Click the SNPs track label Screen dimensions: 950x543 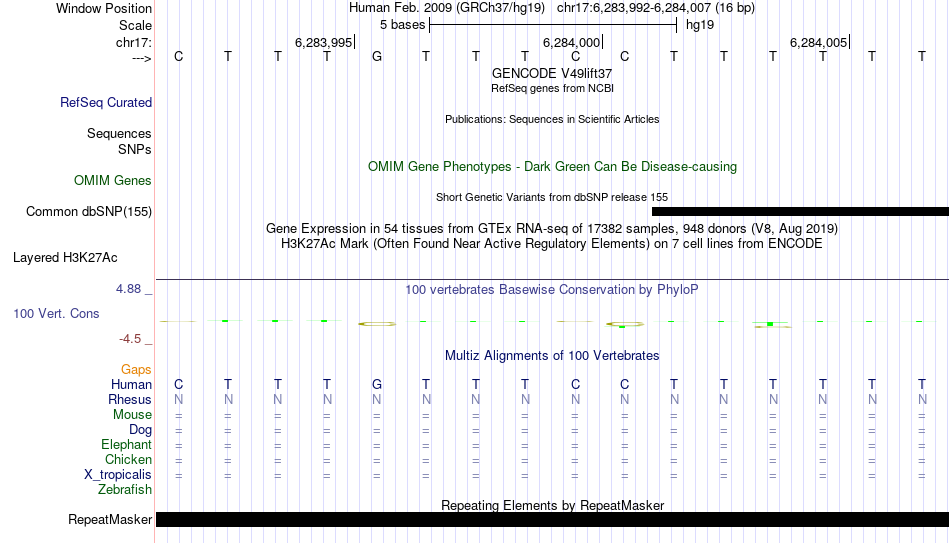(135, 149)
